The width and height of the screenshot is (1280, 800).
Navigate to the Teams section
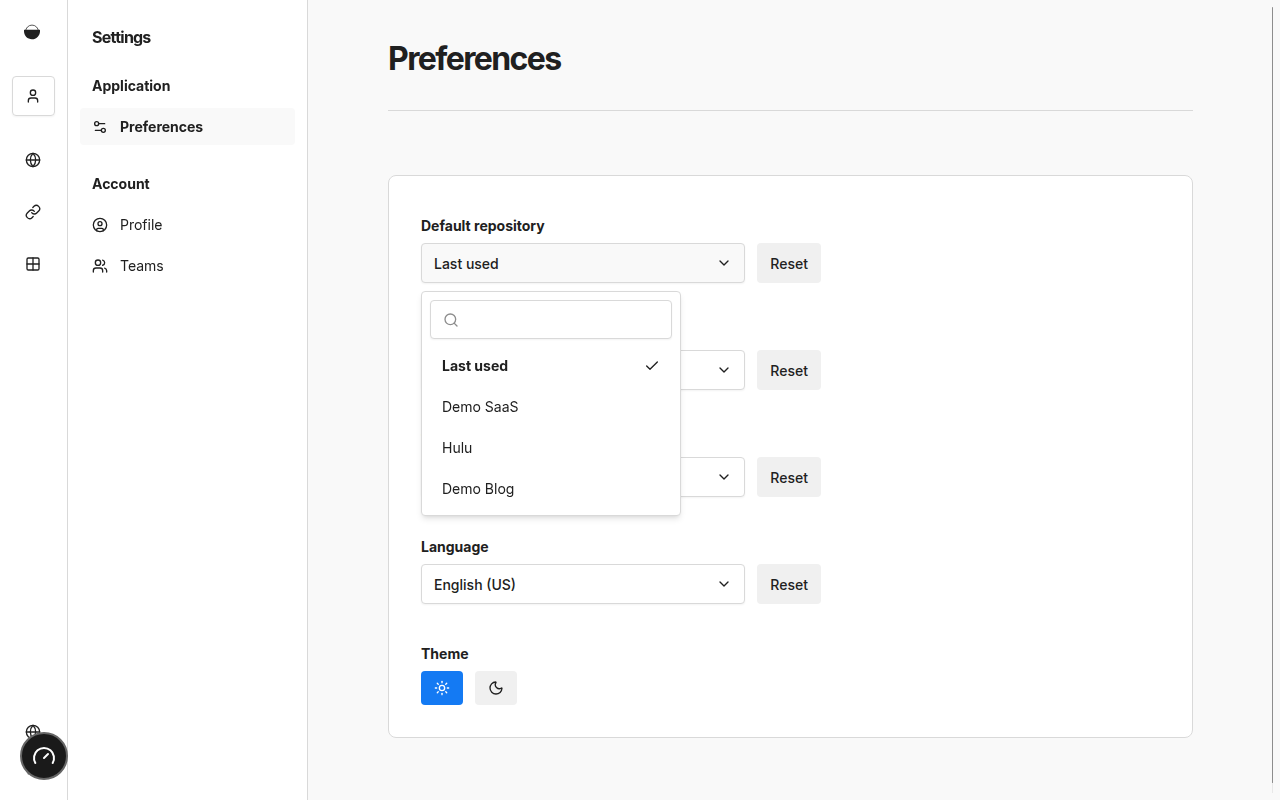(x=140, y=265)
